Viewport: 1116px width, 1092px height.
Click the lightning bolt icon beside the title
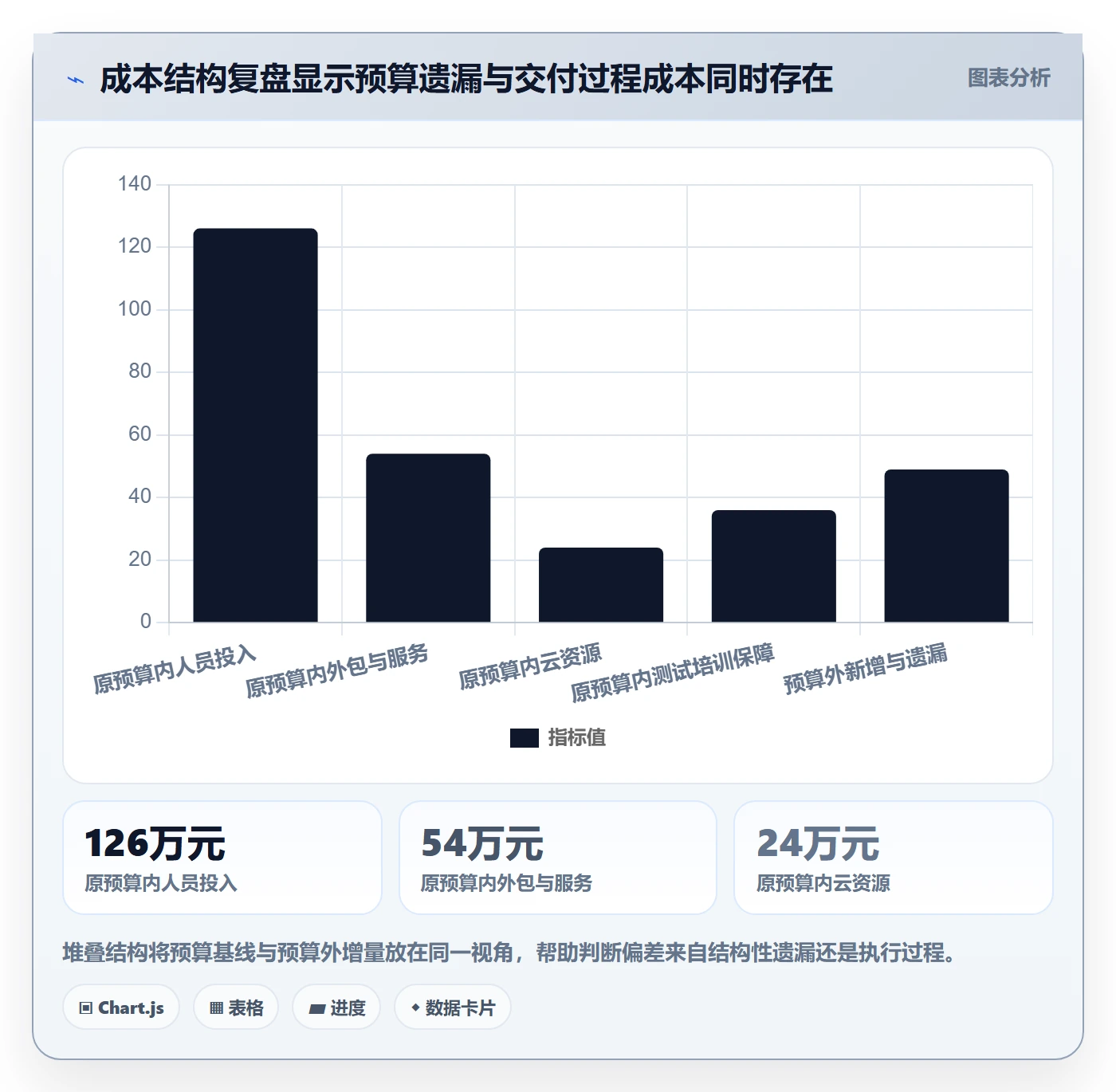(x=76, y=80)
